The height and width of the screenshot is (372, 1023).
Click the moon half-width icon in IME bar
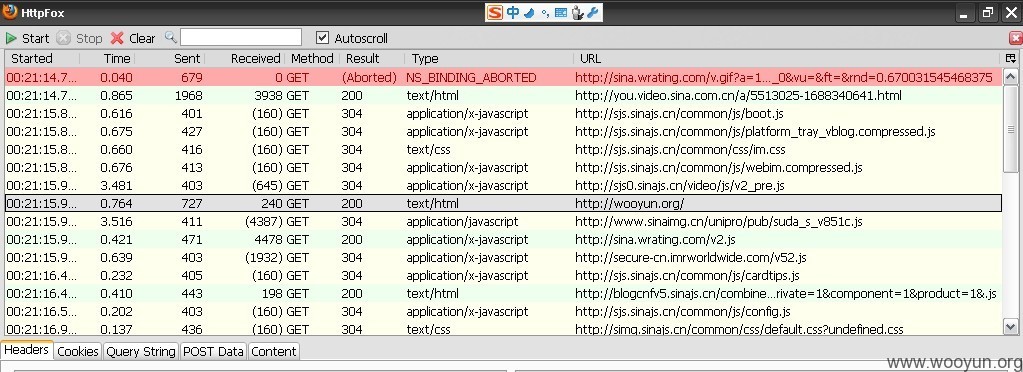(529, 12)
